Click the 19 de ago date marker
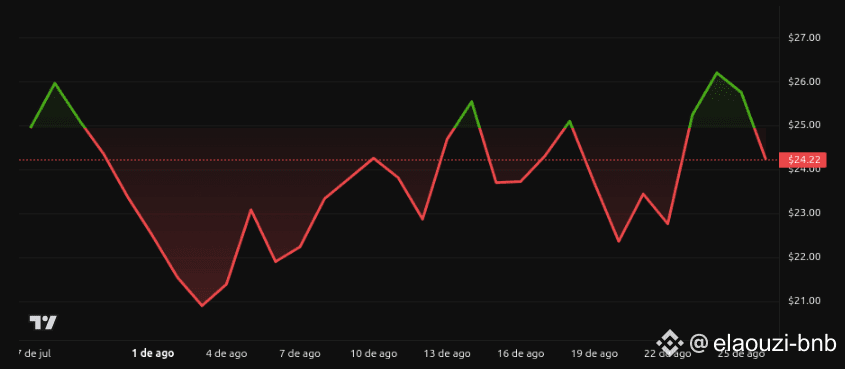 (594, 354)
